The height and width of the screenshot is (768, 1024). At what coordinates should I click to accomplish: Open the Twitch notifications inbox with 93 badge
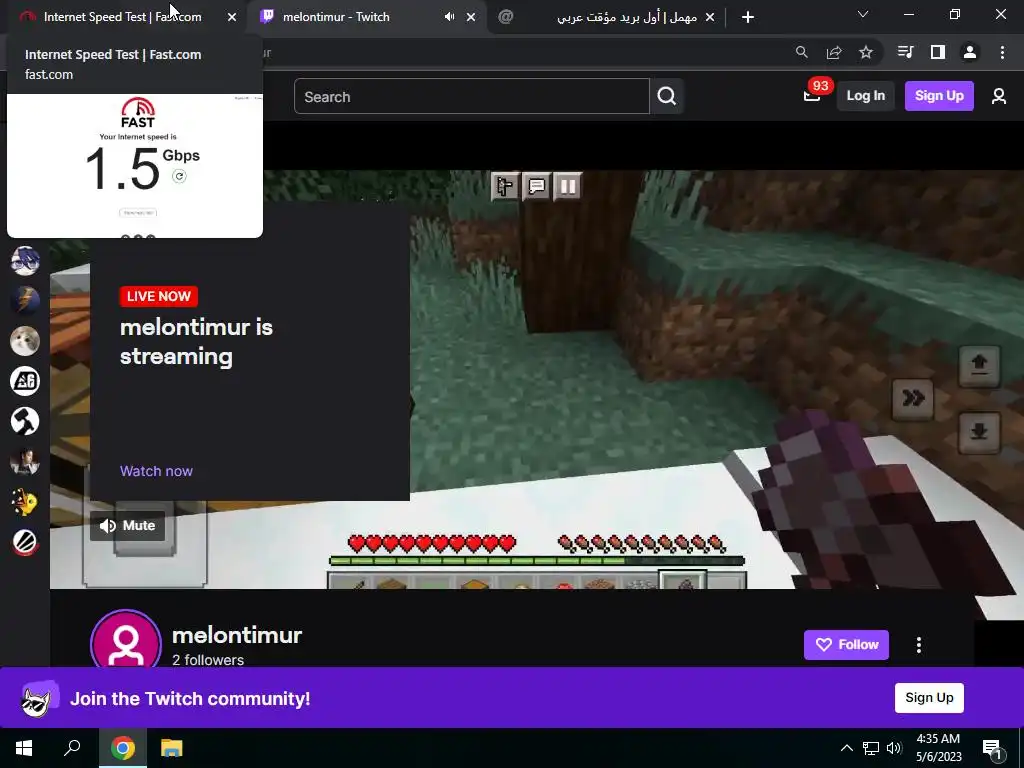[x=814, y=95]
